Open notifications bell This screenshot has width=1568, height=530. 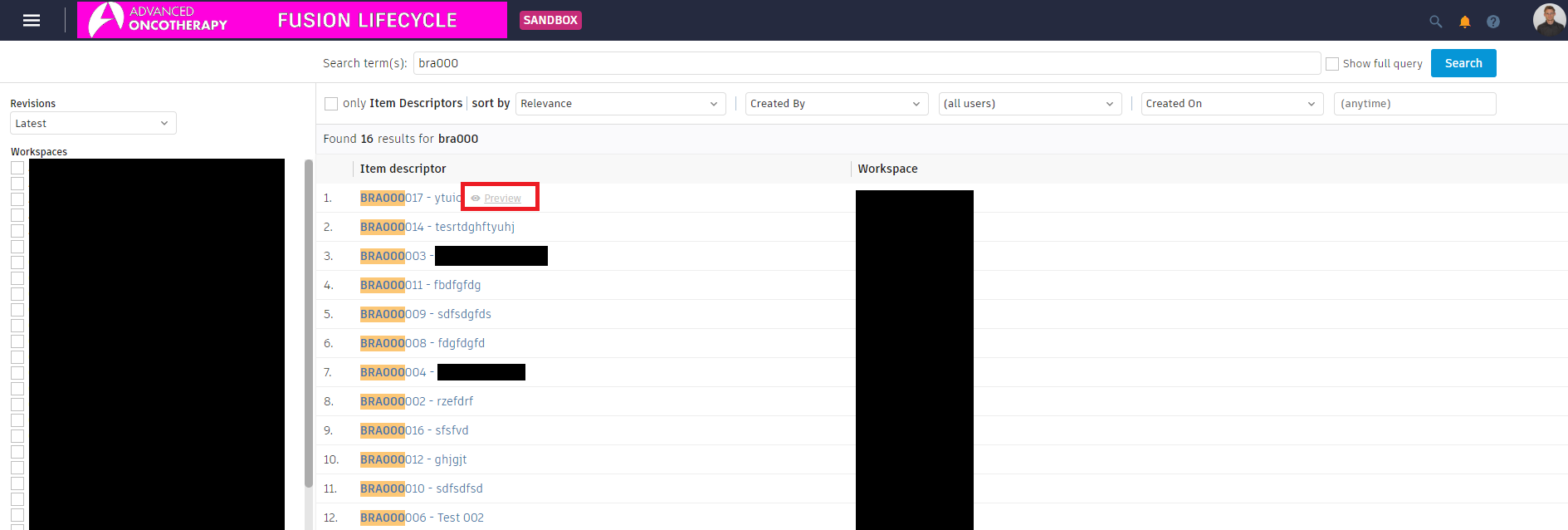pos(1465,22)
